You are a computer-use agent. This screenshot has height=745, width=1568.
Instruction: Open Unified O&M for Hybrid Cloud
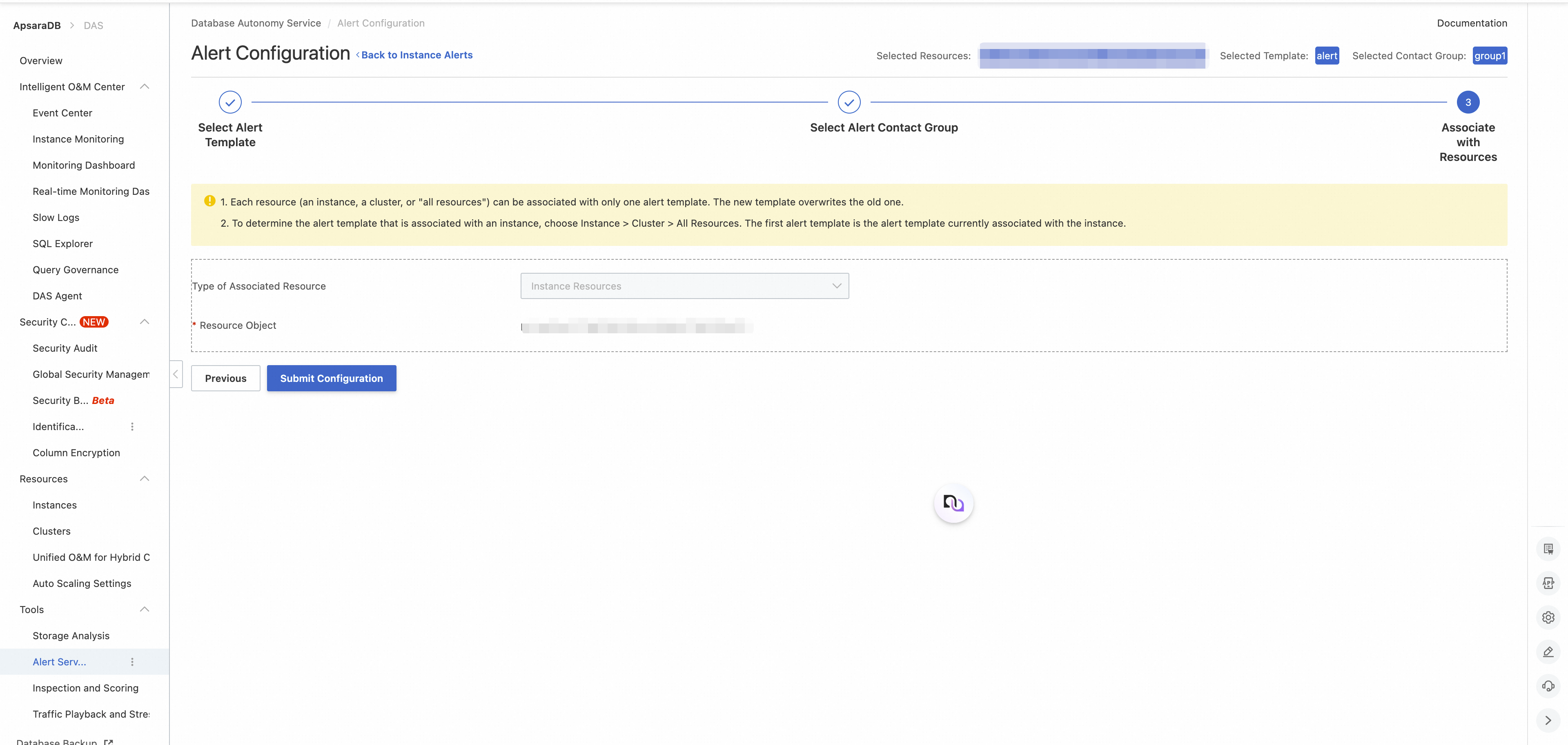[91, 558]
